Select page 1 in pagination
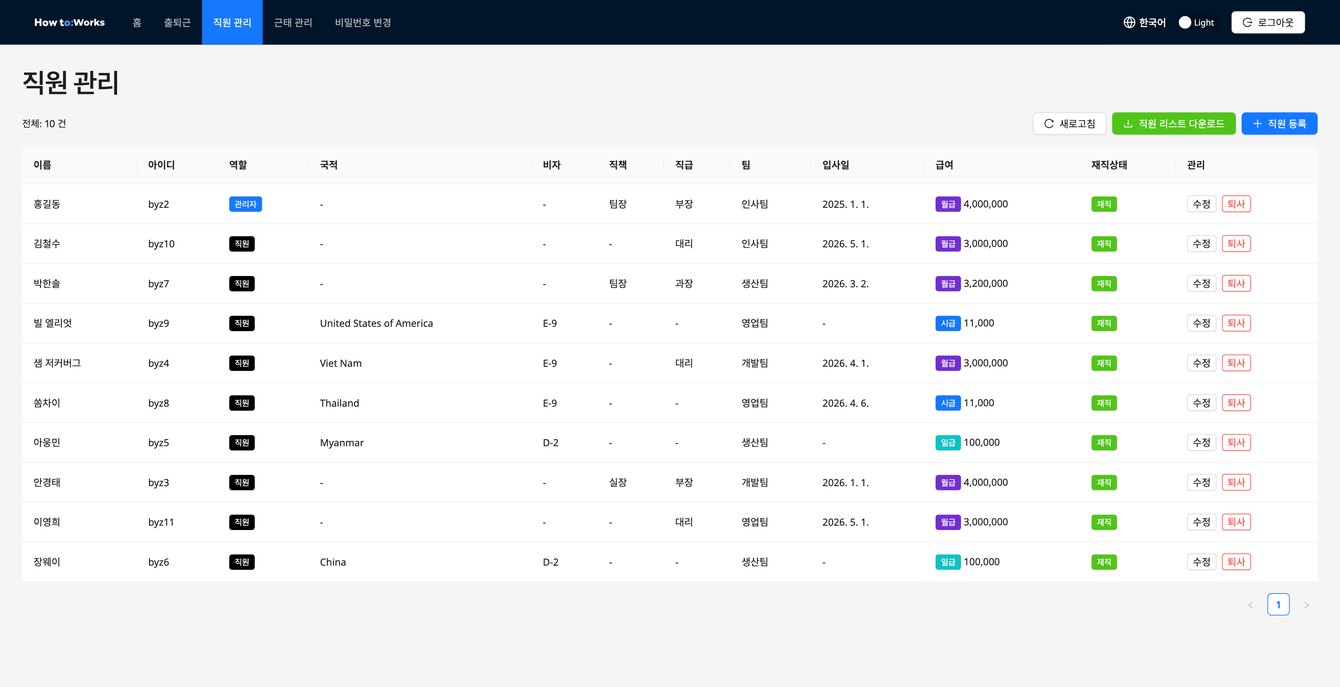 pos(1278,605)
